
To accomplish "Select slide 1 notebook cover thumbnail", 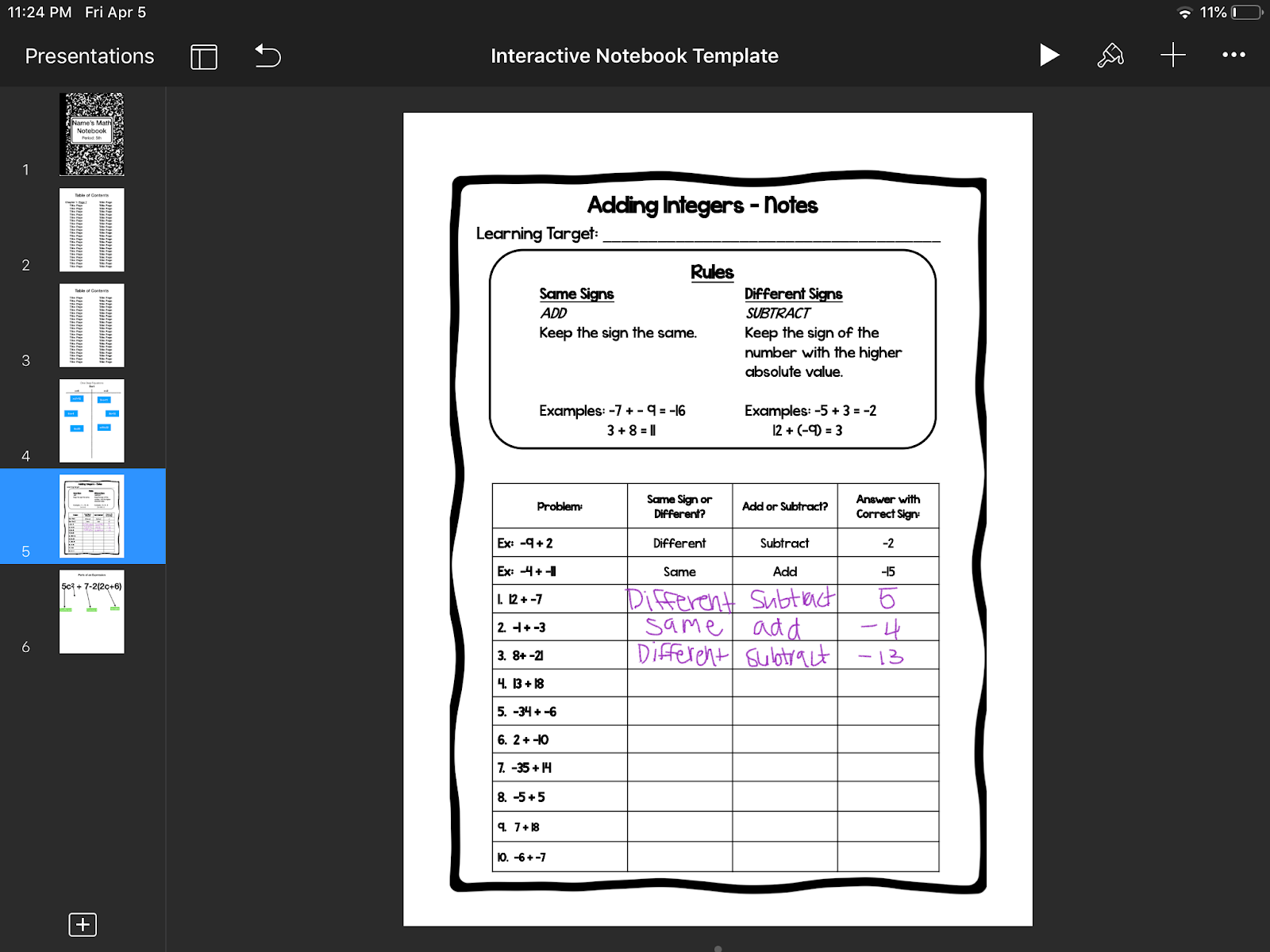I will (91, 134).
